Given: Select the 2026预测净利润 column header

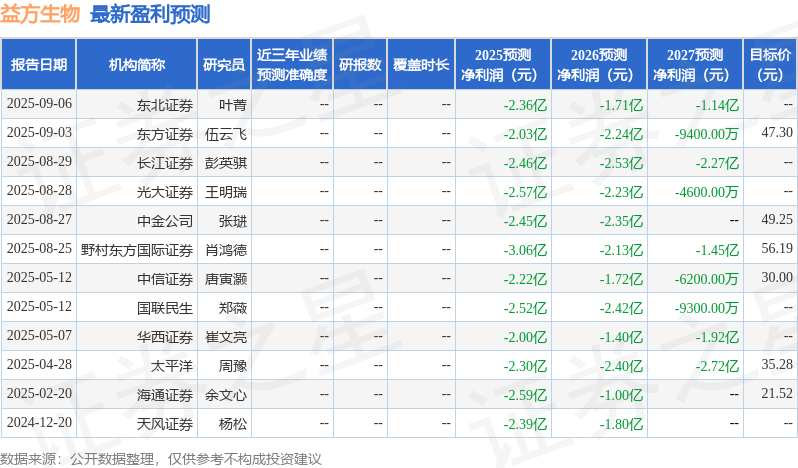Looking at the screenshot, I should pos(599,65).
